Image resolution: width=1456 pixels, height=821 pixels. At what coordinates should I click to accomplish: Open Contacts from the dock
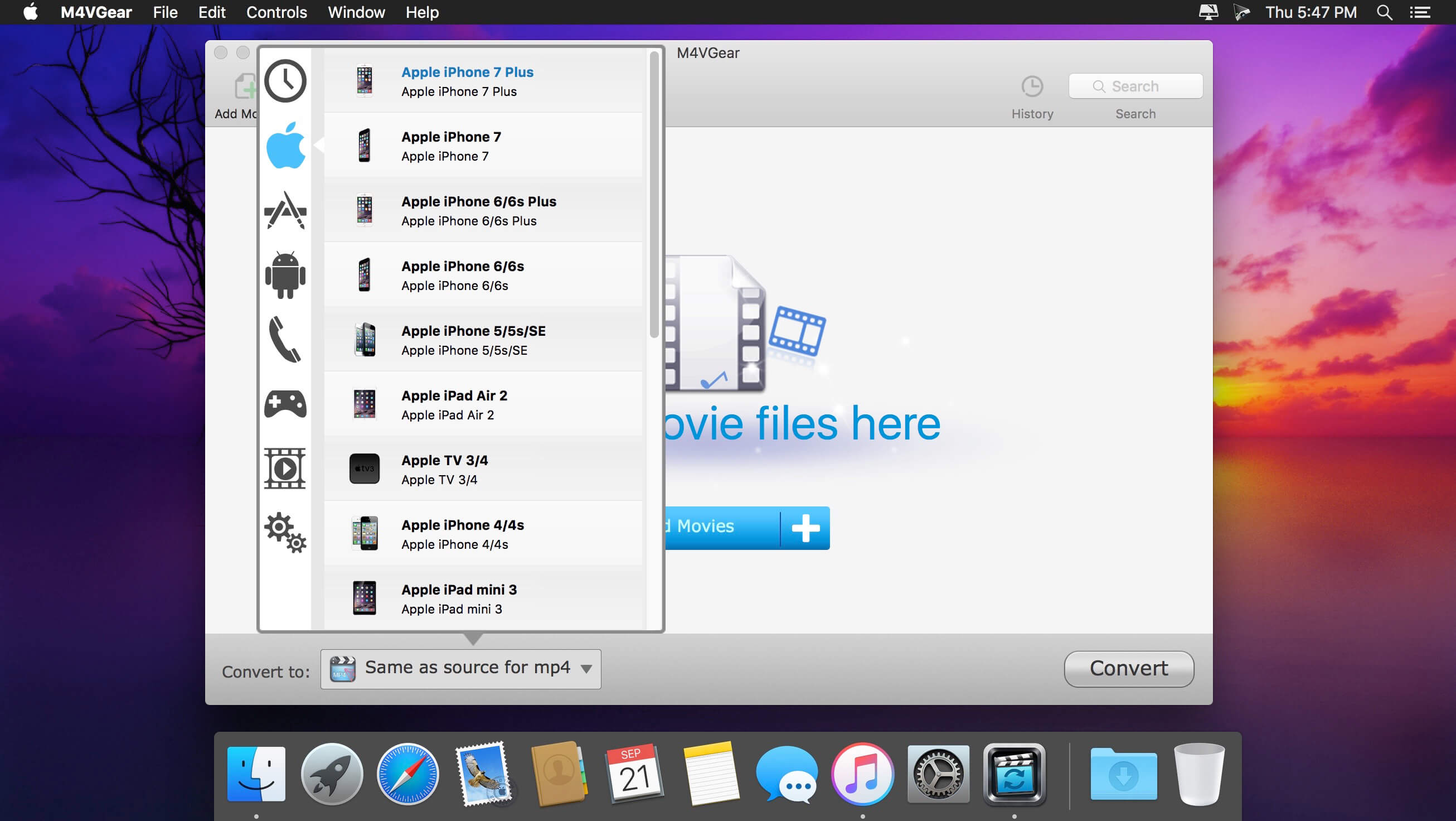560,774
